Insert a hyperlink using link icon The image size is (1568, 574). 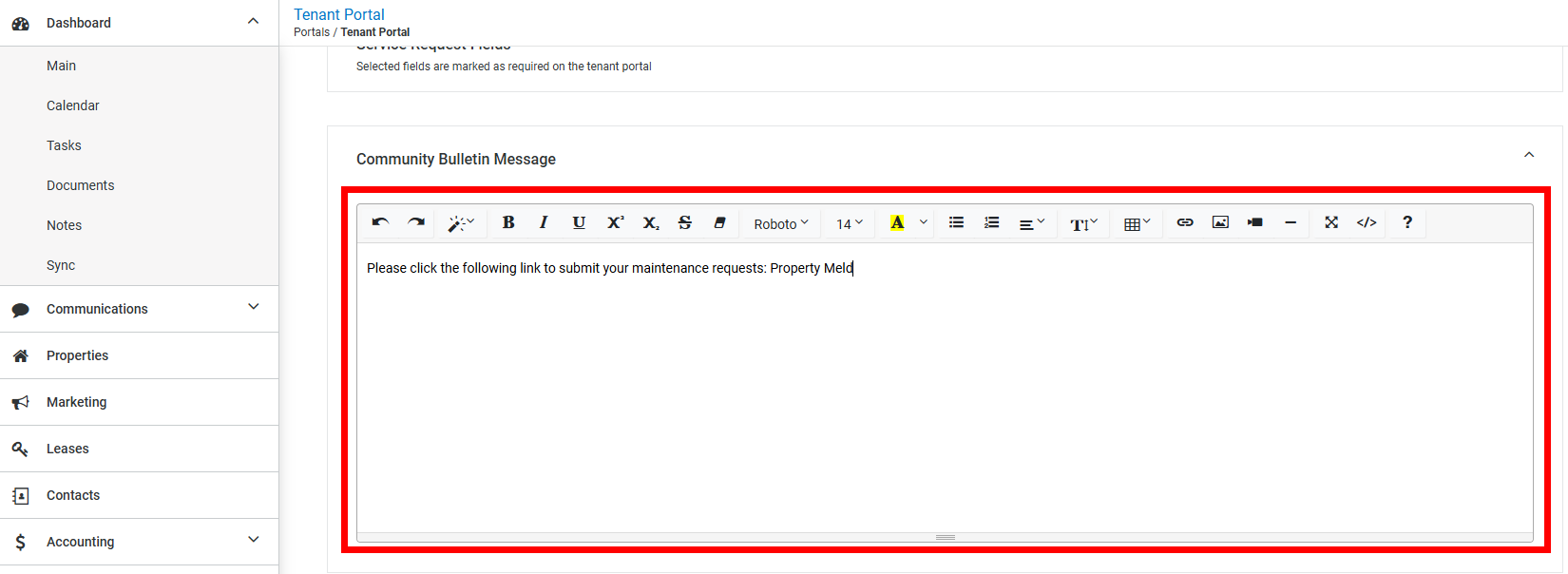click(1185, 222)
